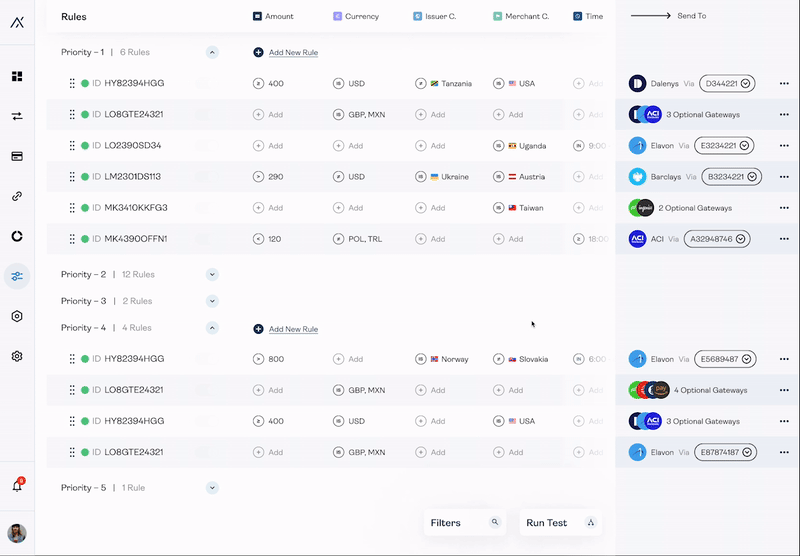Click the plus icon for Priority 1 new rule

(259, 52)
